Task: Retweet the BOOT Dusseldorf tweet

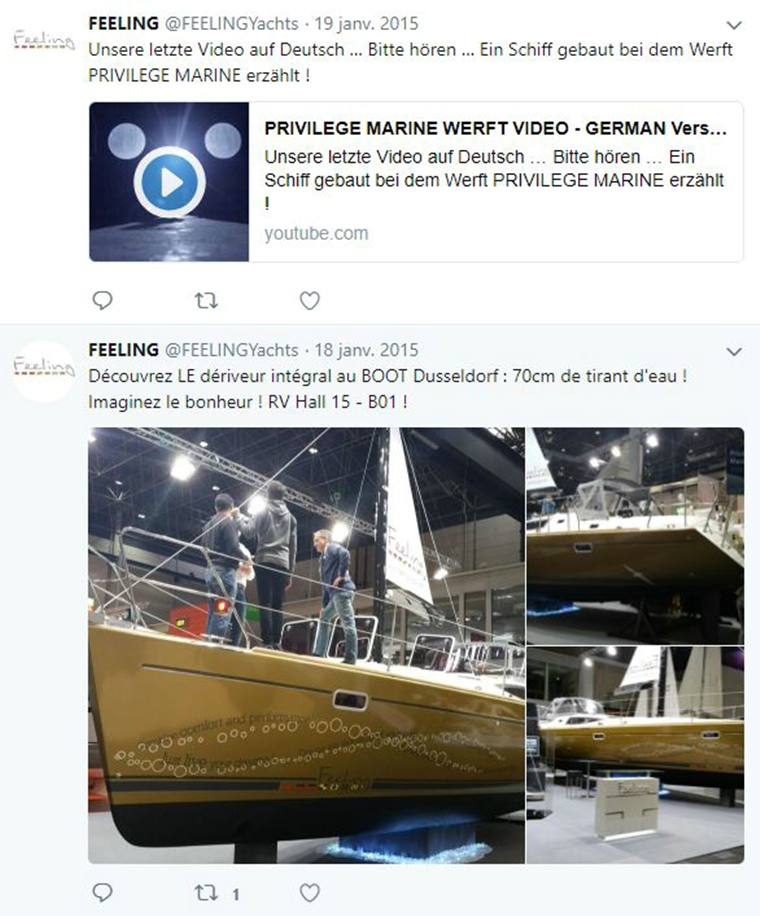Action: coord(206,893)
